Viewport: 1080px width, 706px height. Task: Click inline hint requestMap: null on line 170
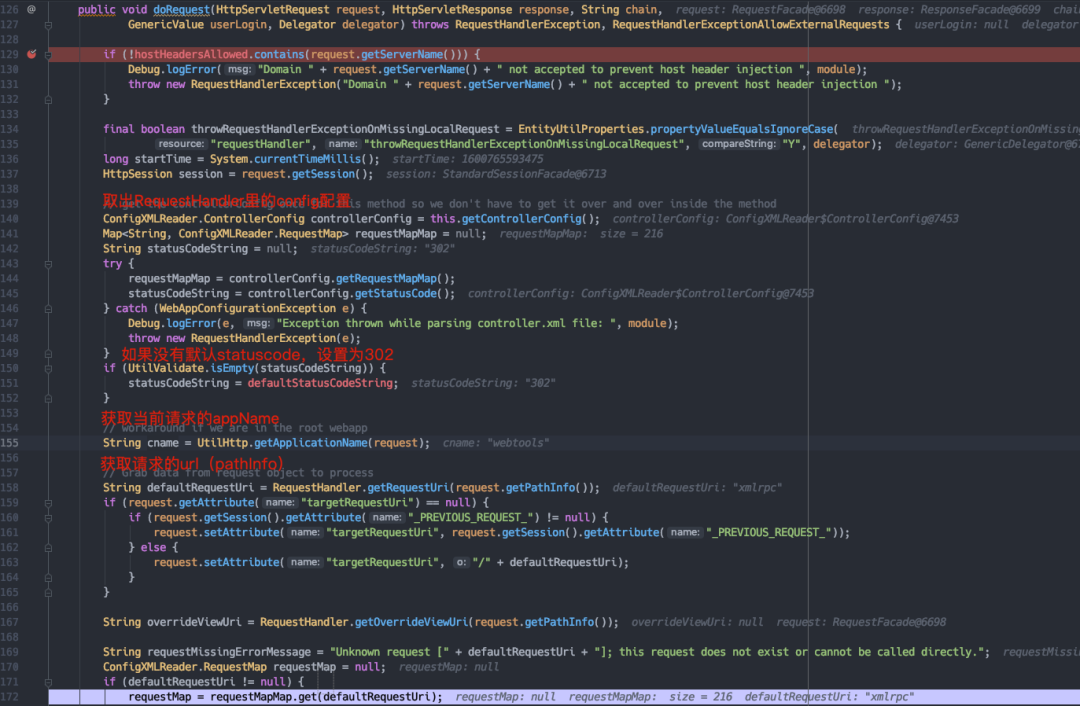click(x=448, y=667)
